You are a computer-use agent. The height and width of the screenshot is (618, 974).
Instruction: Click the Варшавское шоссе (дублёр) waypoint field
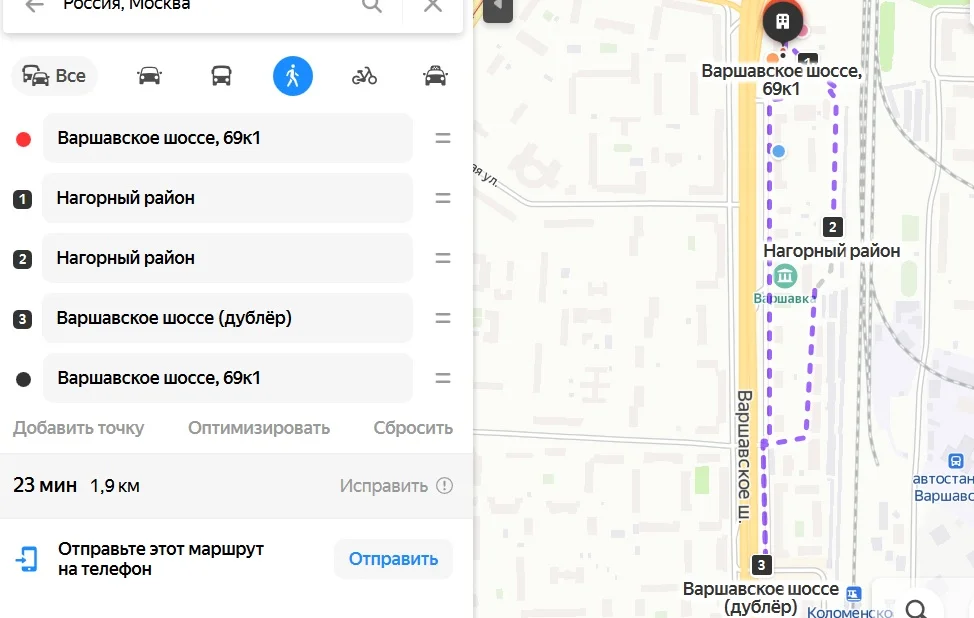coord(227,318)
